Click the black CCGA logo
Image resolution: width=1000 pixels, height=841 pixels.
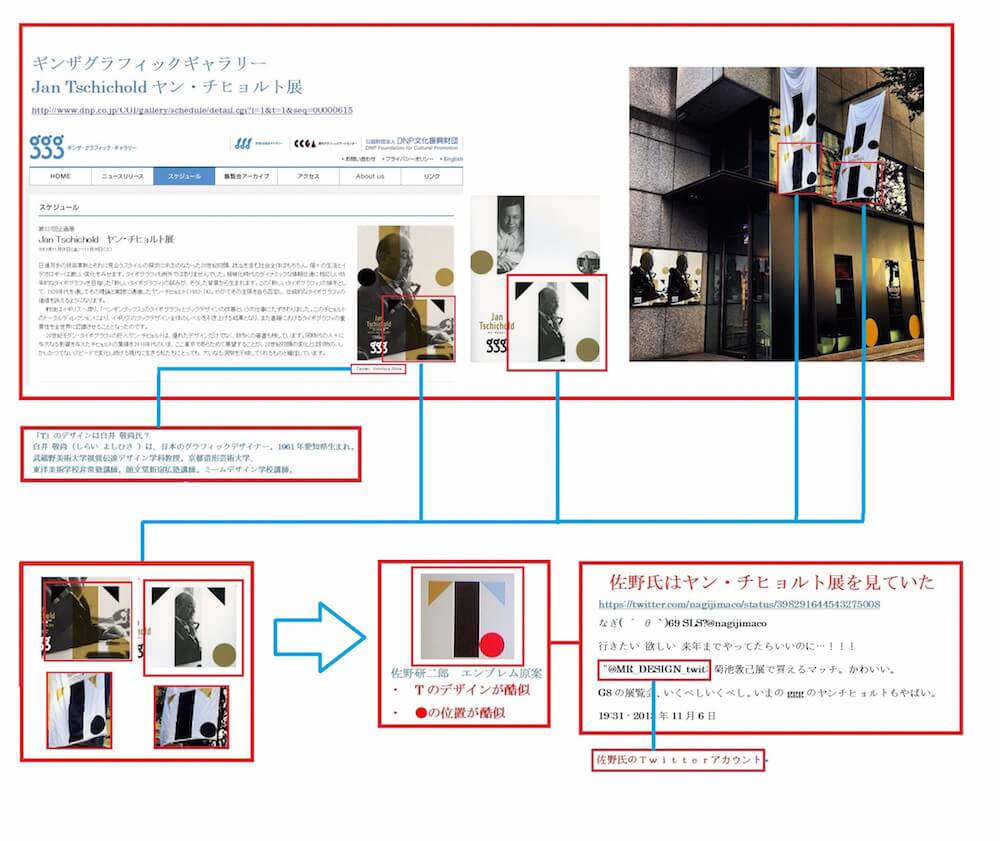324,143
